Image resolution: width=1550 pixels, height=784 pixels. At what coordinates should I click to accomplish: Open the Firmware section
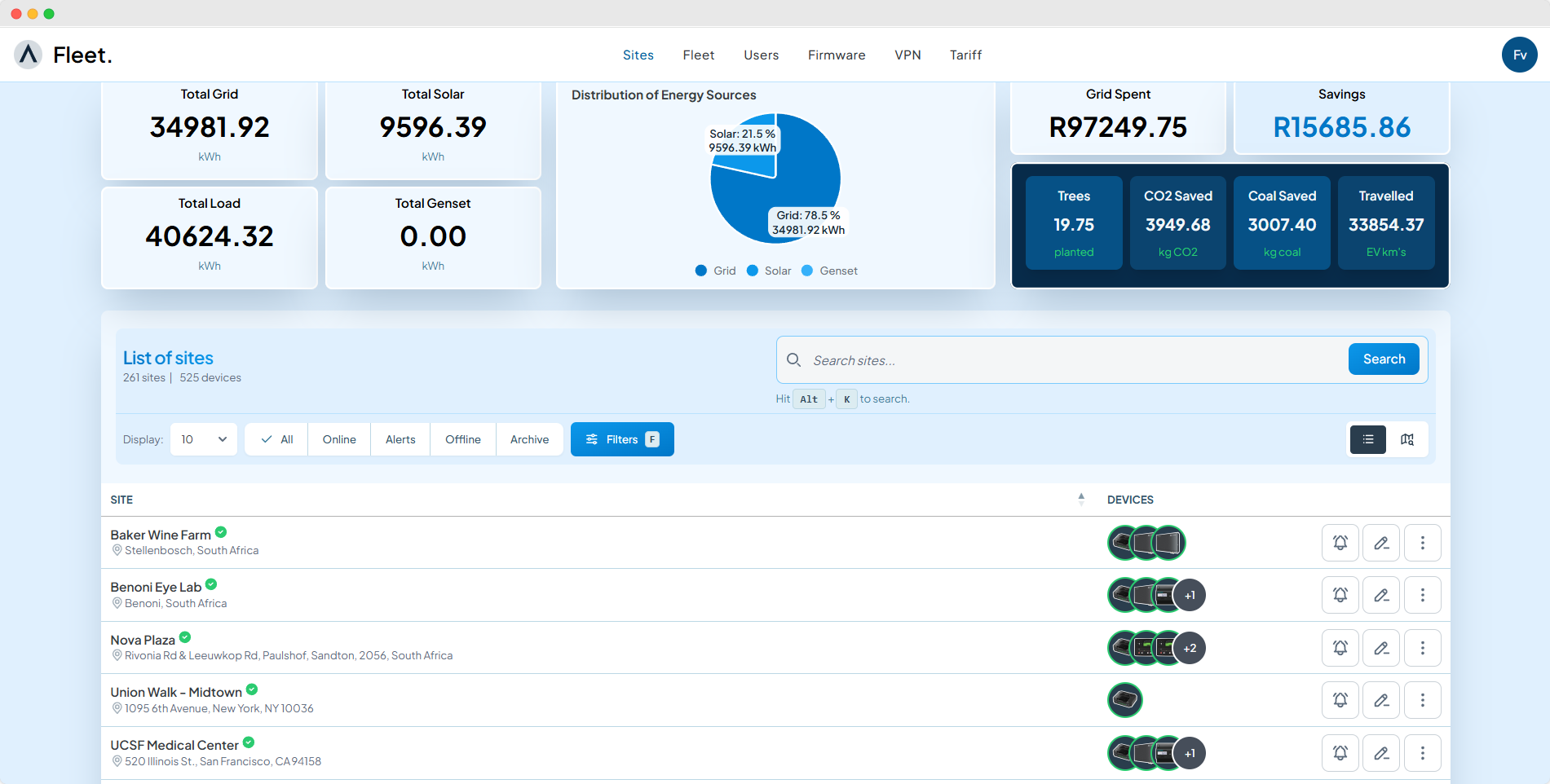pyautogui.click(x=836, y=55)
